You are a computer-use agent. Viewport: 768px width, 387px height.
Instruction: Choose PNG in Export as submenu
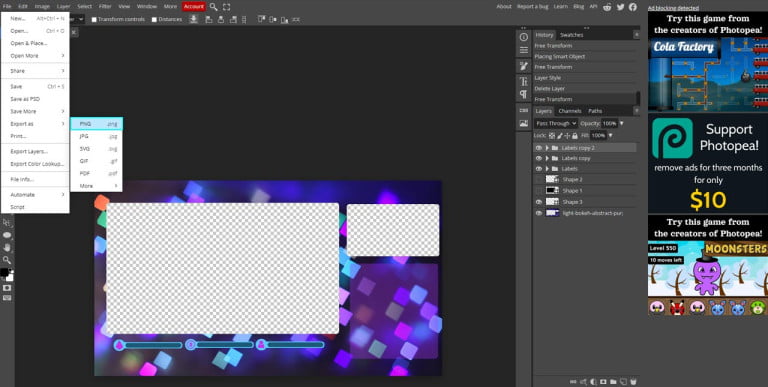coord(96,124)
